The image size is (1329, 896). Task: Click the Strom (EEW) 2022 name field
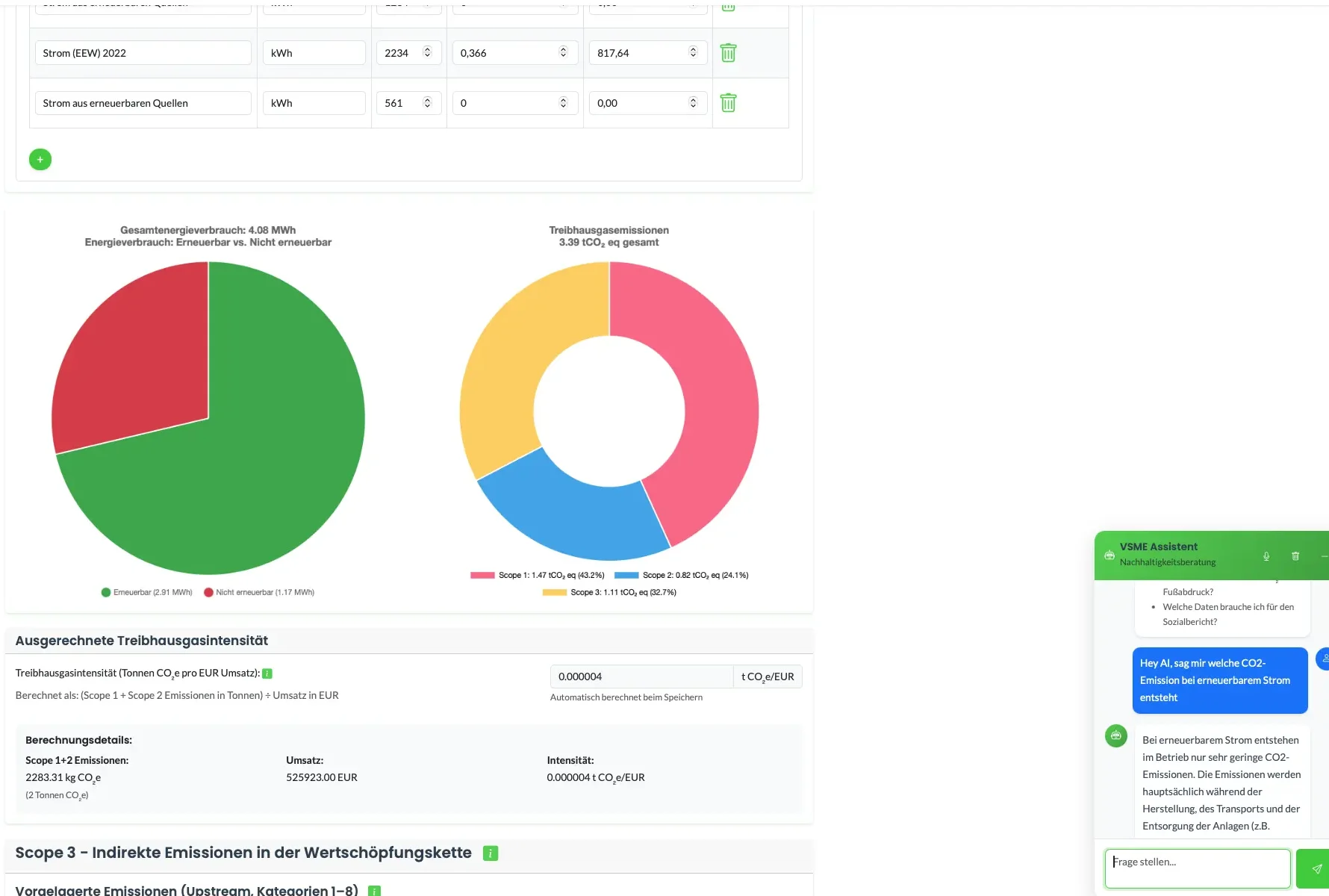click(143, 53)
